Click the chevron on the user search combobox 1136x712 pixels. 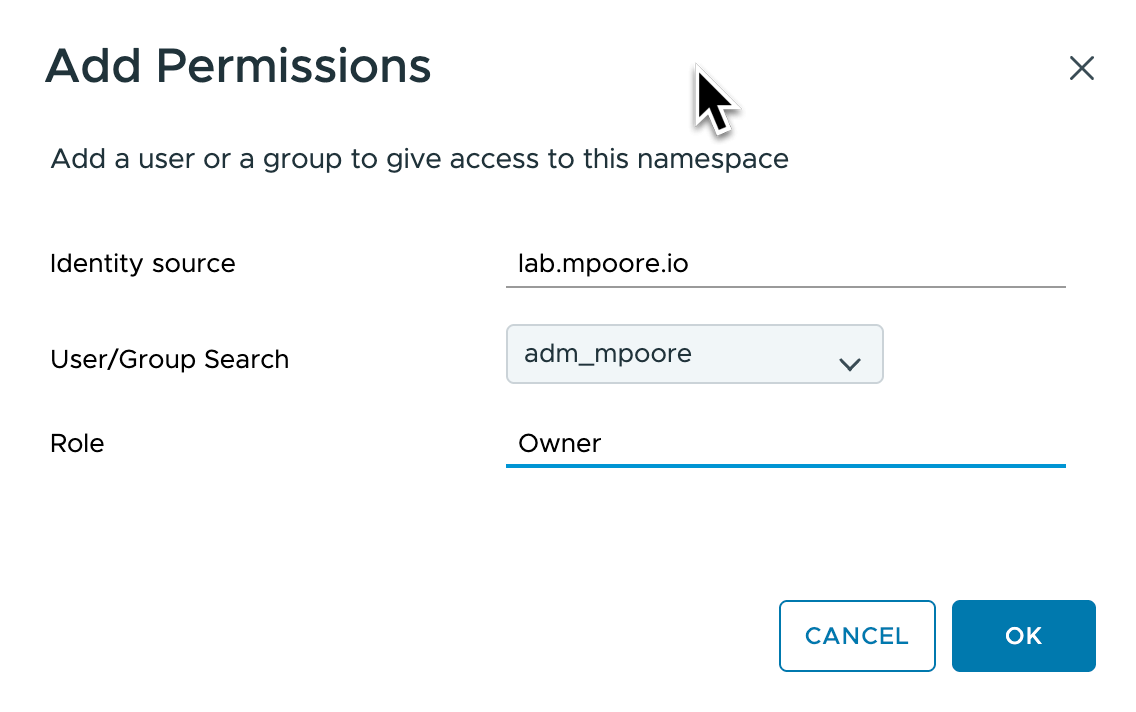[x=850, y=364]
